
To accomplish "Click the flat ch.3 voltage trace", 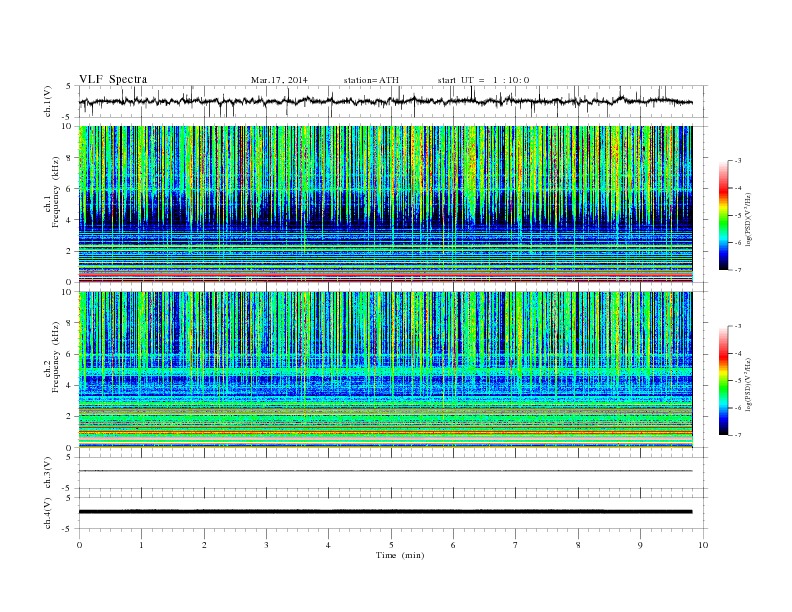I will pos(385,471).
